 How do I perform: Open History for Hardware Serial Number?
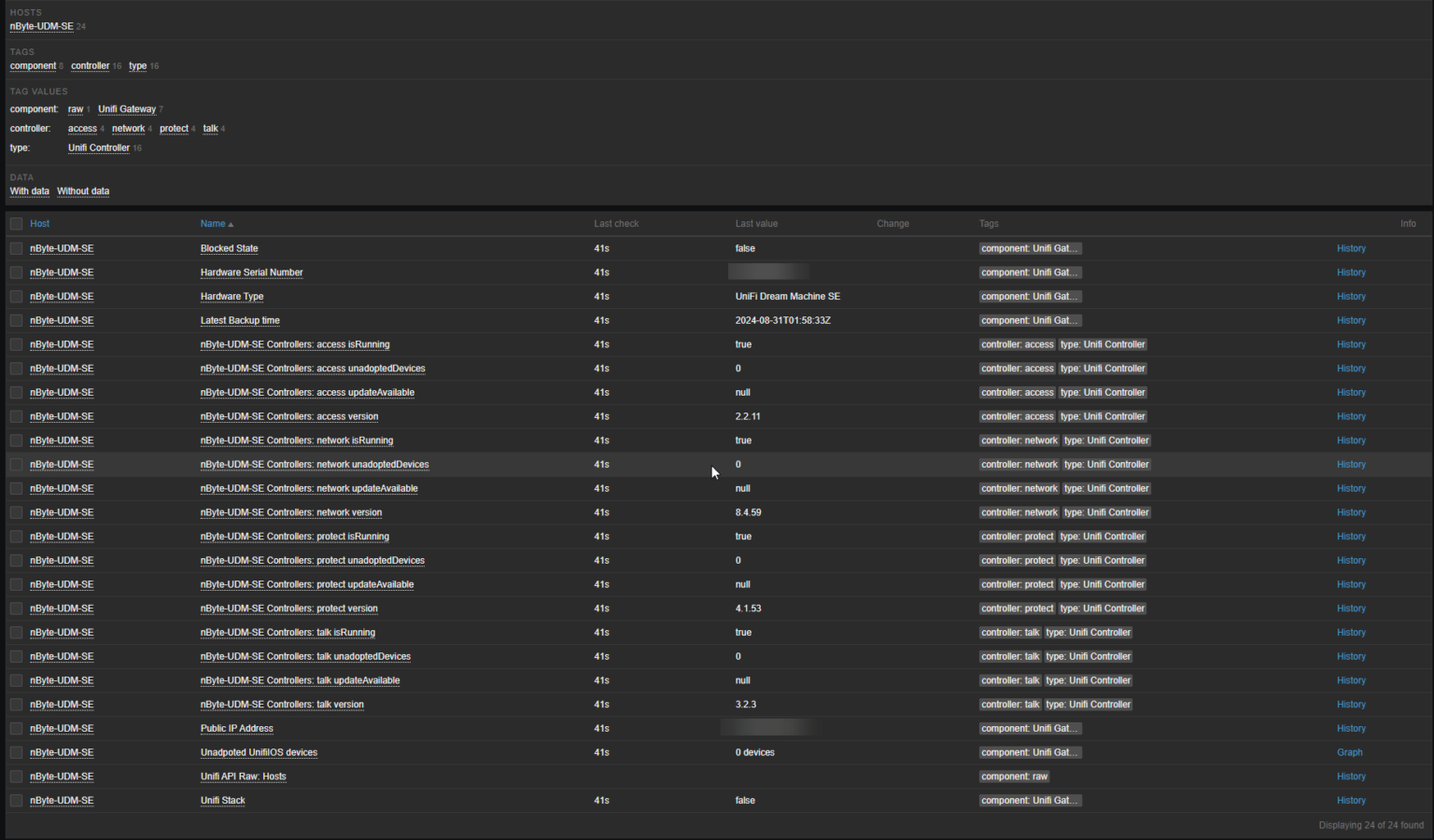point(1351,272)
